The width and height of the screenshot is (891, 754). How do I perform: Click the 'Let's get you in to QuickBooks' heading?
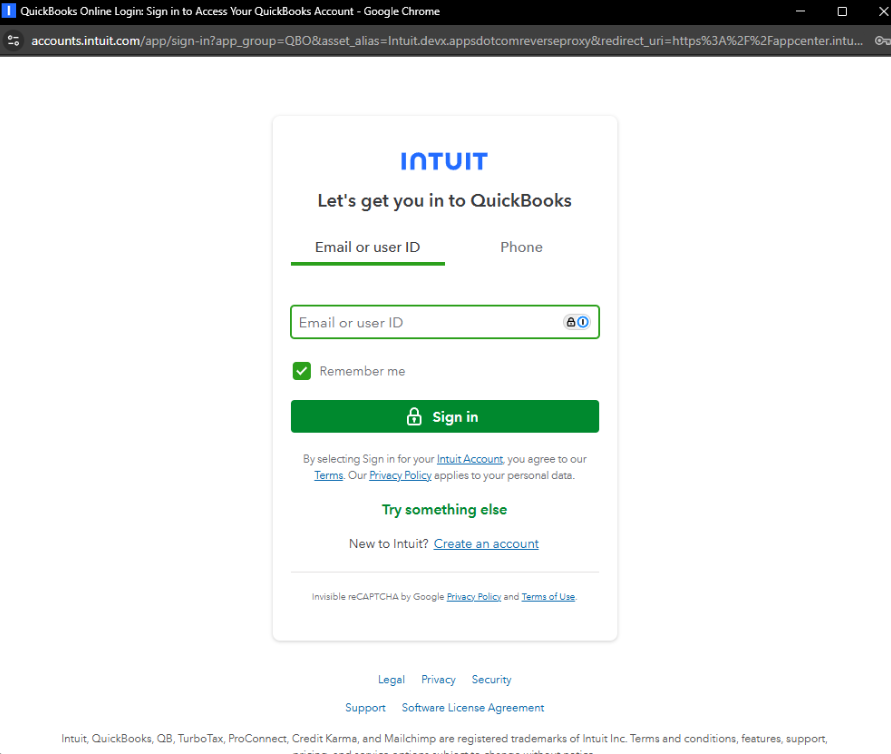point(444,201)
